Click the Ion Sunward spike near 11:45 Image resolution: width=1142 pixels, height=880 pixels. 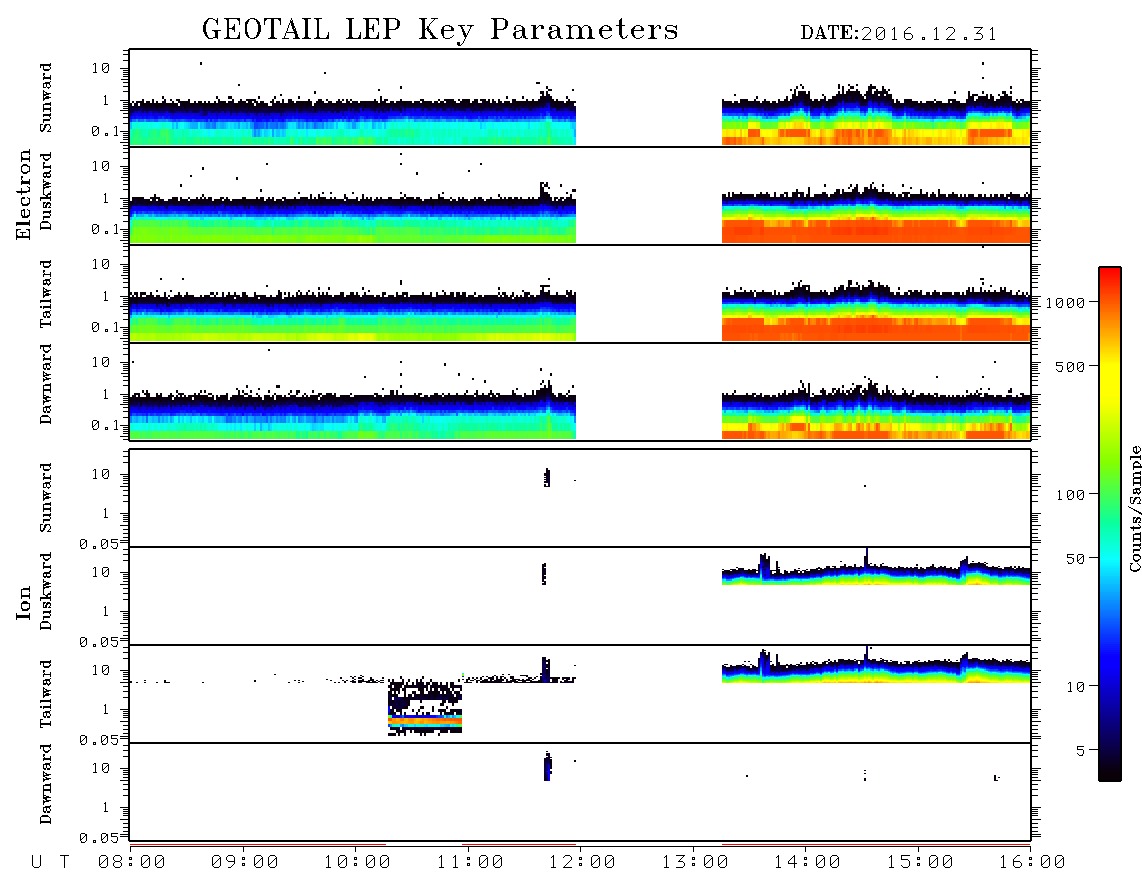click(547, 478)
